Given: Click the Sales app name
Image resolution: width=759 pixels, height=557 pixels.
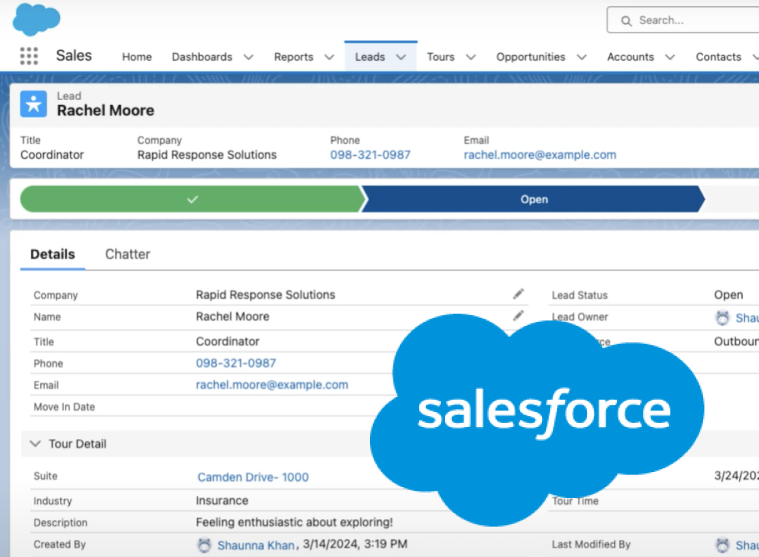Looking at the screenshot, I should (74, 55).
